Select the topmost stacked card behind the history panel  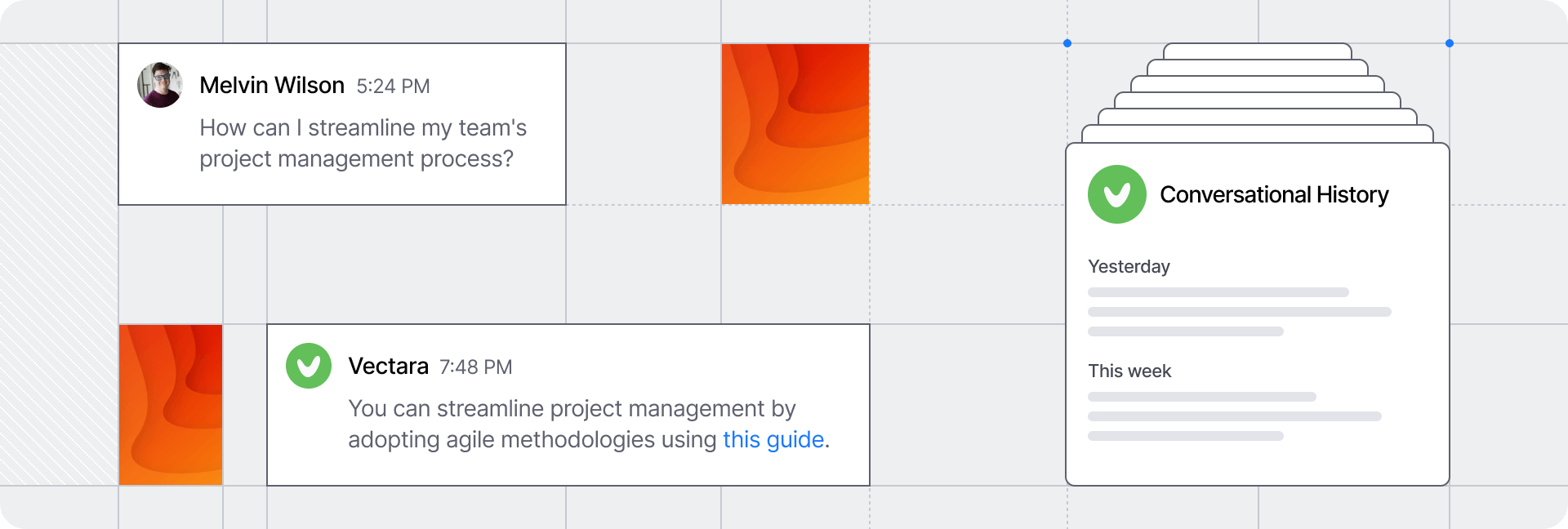pyautogui.click(x=1258, y=51)
